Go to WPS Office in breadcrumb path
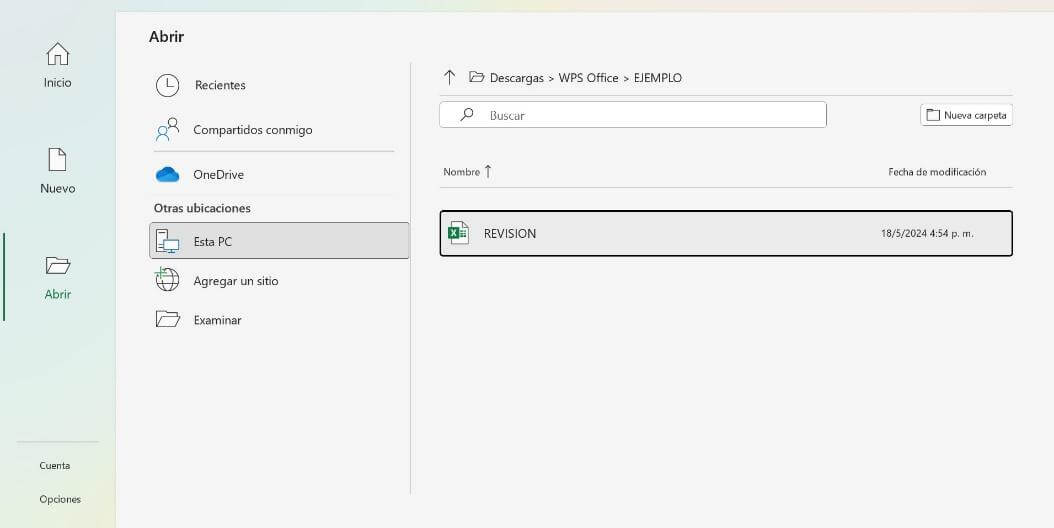 [588, 78]
